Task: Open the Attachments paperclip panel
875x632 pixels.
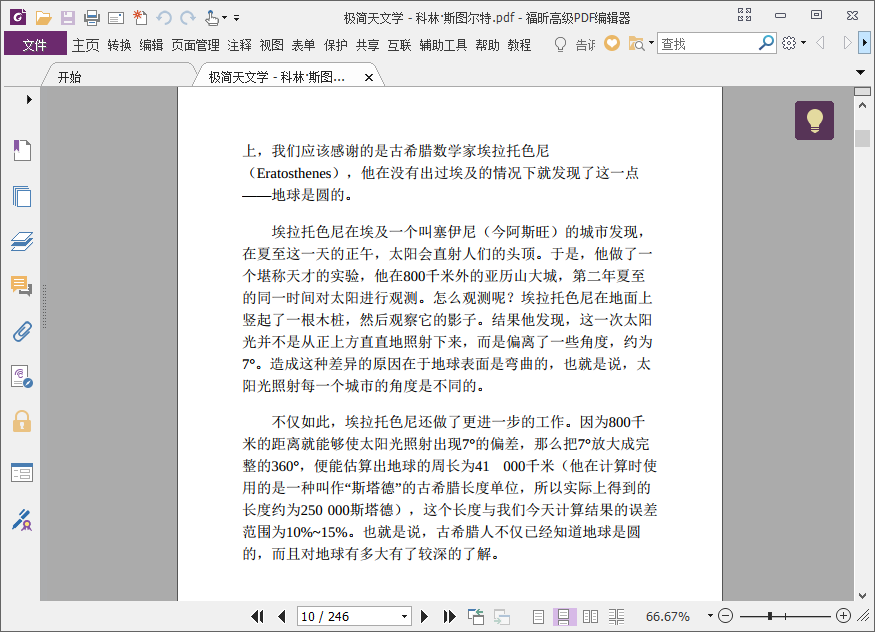Action: (x=22, y=331)
